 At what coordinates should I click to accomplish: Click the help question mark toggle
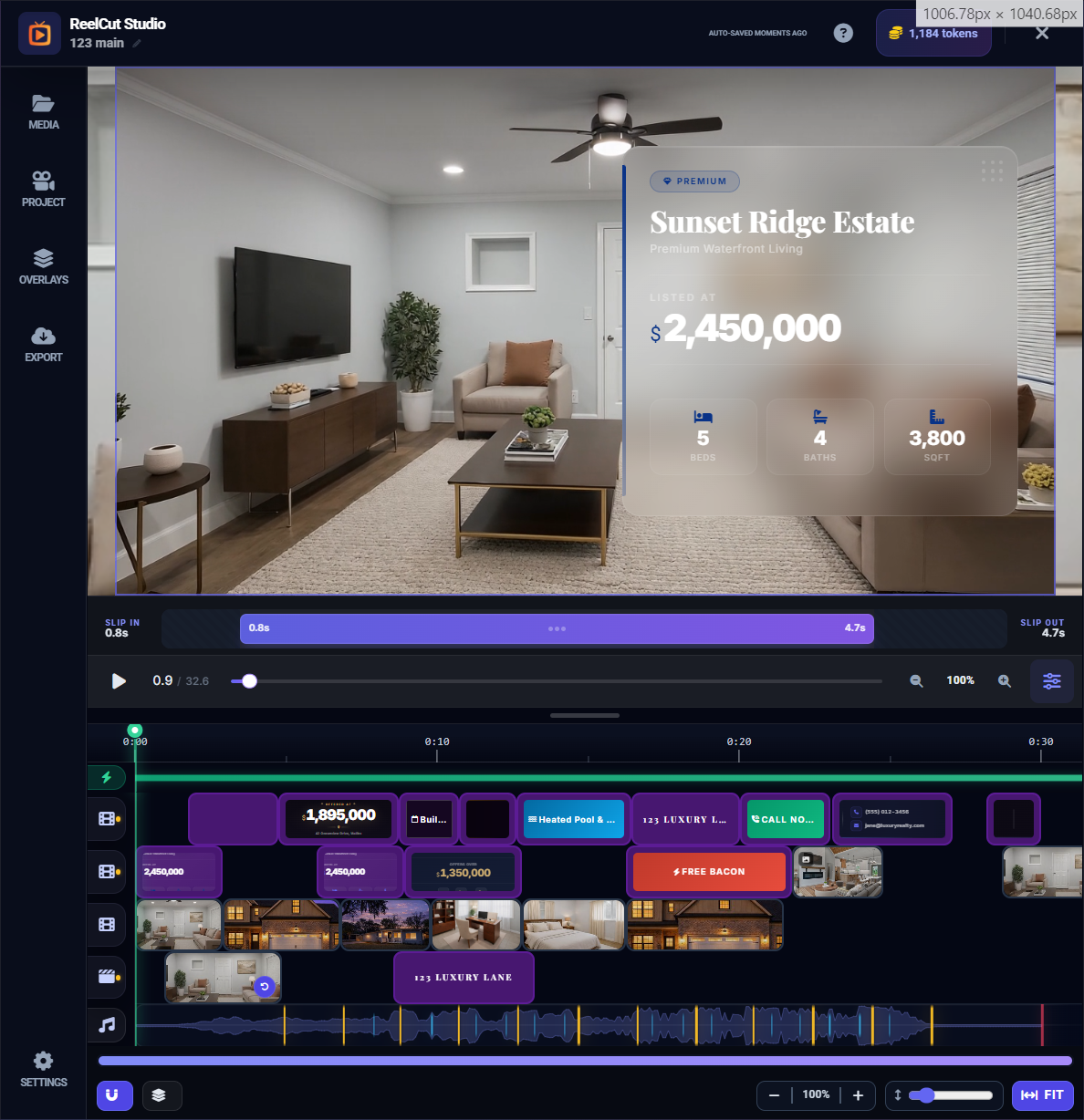coord(842,32)
